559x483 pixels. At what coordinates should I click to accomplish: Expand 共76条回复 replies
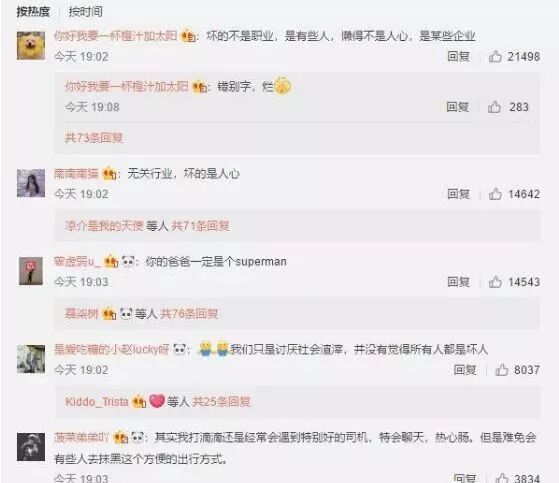189,314
